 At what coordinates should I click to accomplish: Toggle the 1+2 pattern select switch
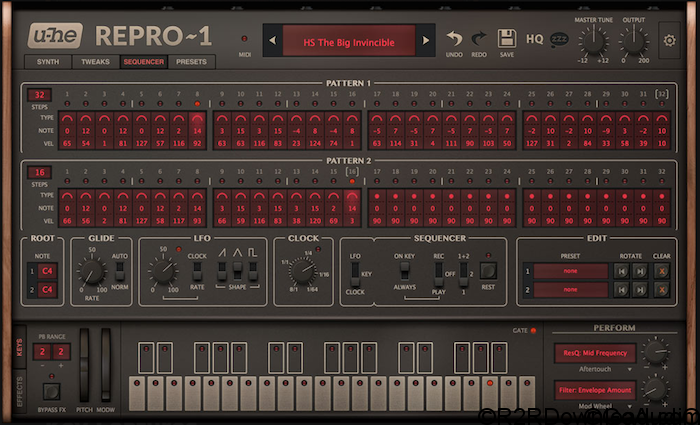tap(463, 273)
